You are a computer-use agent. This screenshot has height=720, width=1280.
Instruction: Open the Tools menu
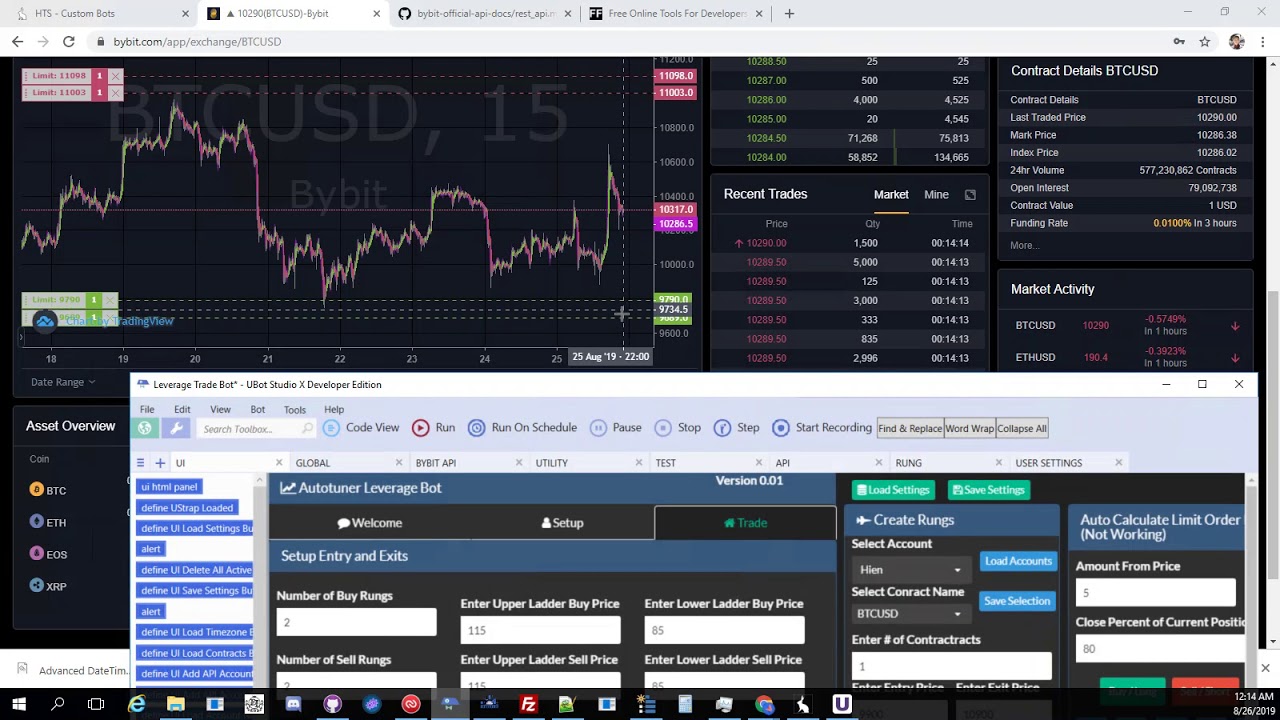(x=294, y=409)
